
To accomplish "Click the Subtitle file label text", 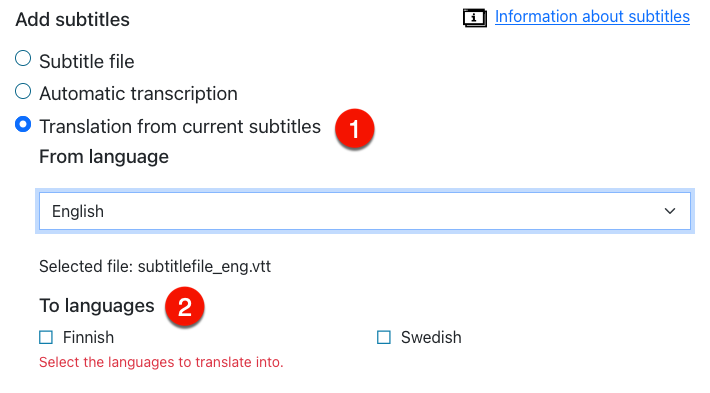I will [87, 62].
